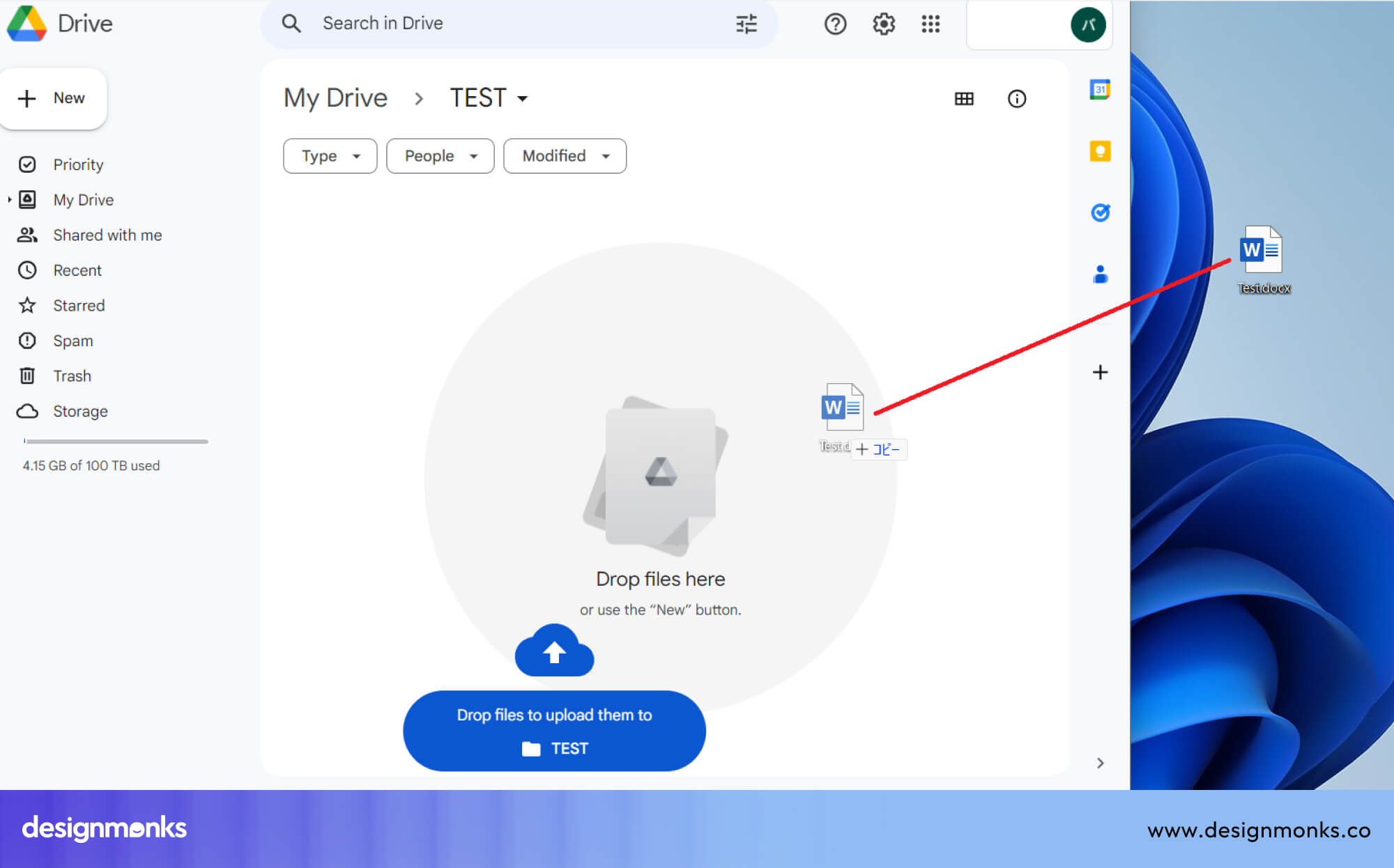Show the details info panel
The width and height of the screenshot is (1394, 868).
[1017, 98]
